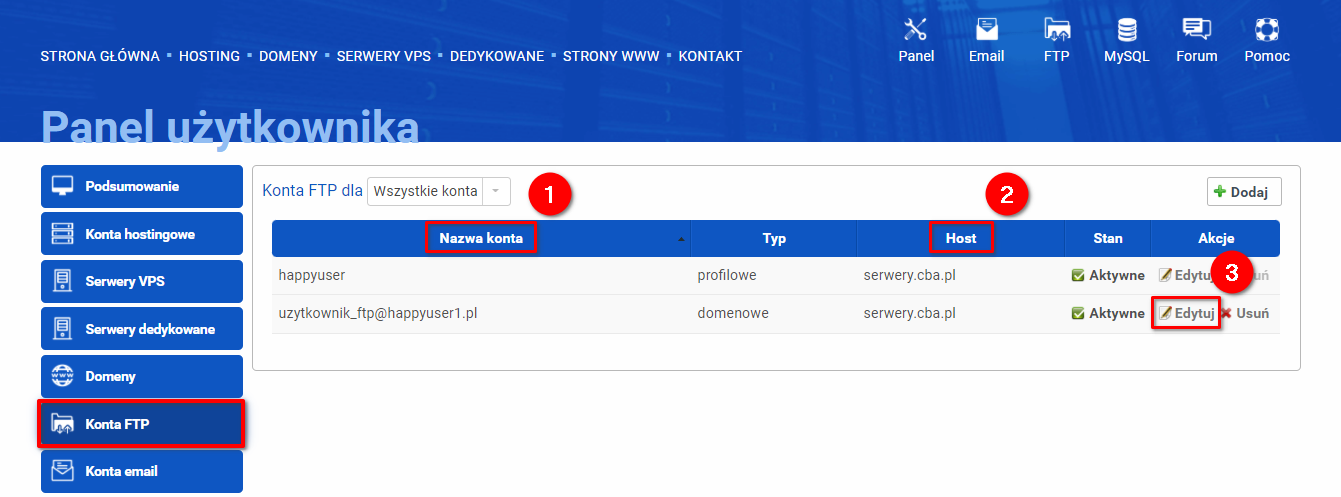Image resolution: width=1341 pixels, height=497 pixels.
Task: Open Serwery VPS in the sidebar
Action: pyautogui.click(x=142, y=281)
